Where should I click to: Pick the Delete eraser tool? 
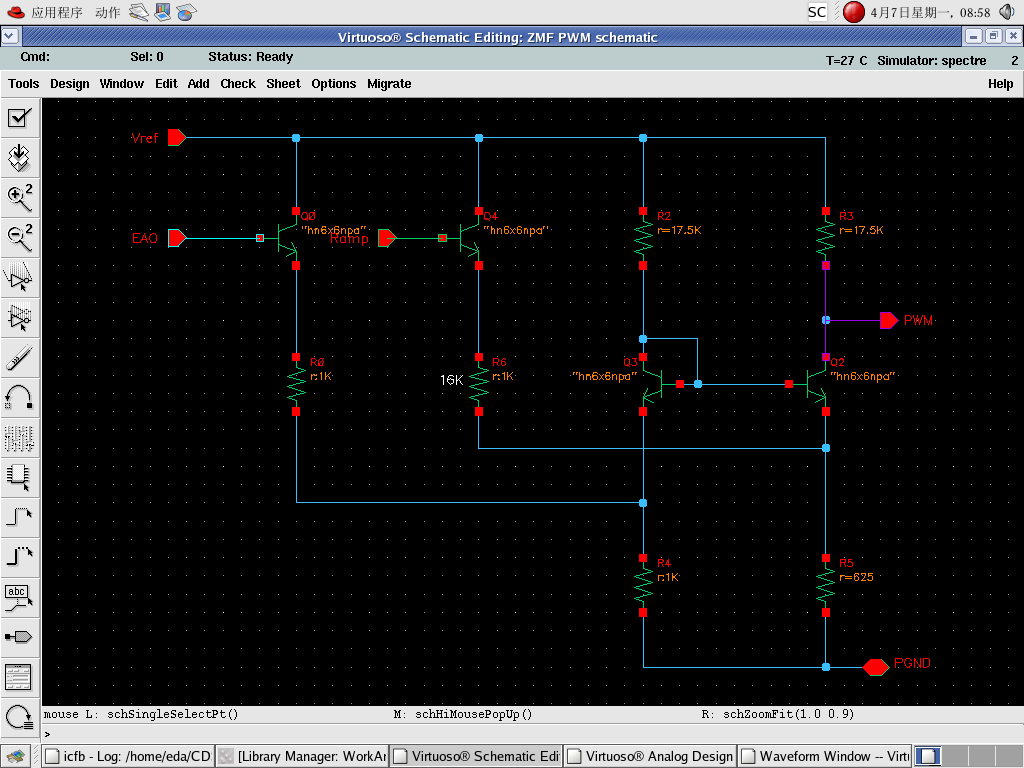click(19, 357)
